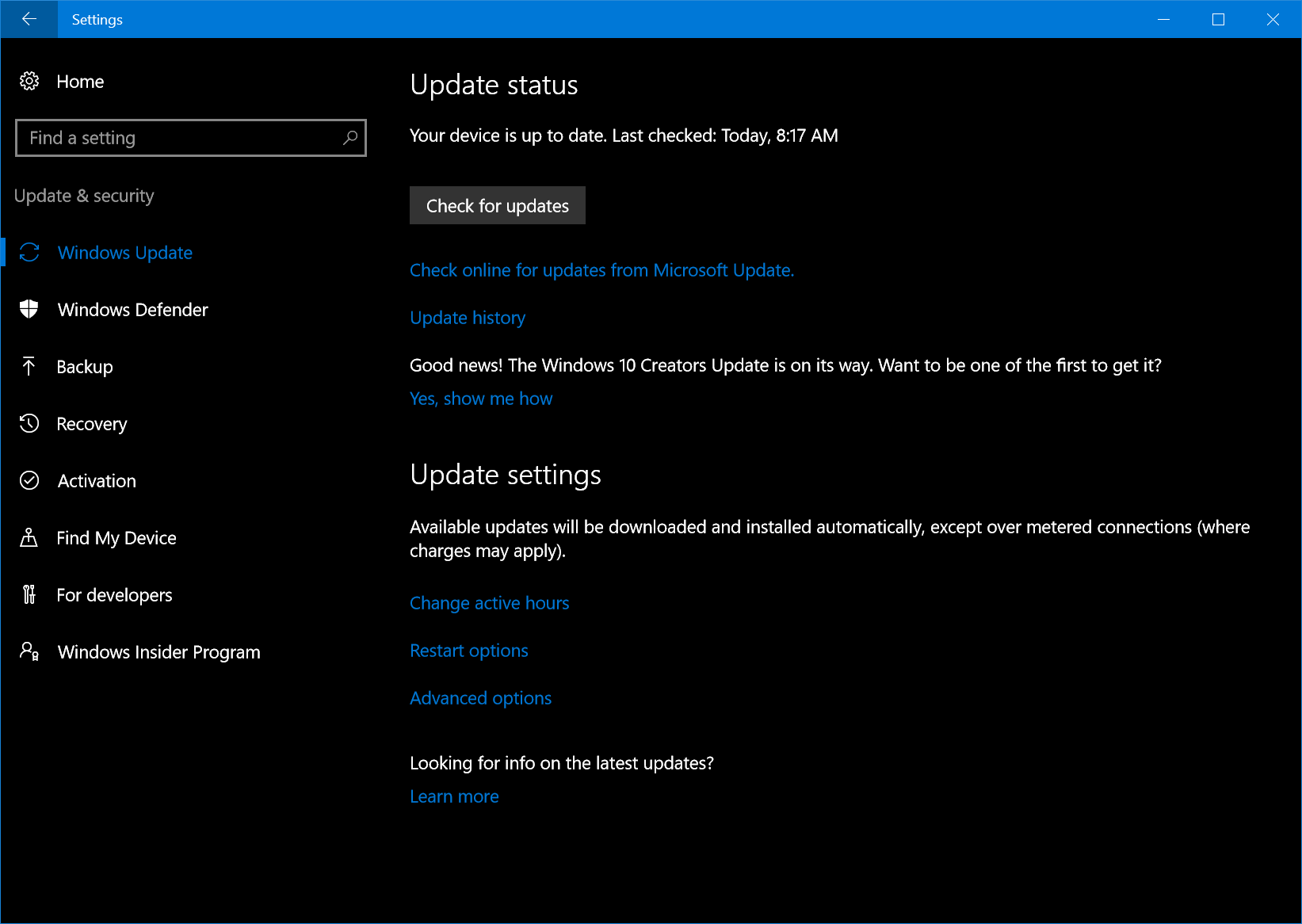
Task: Open Advanced options link
Action: (480, 698)
